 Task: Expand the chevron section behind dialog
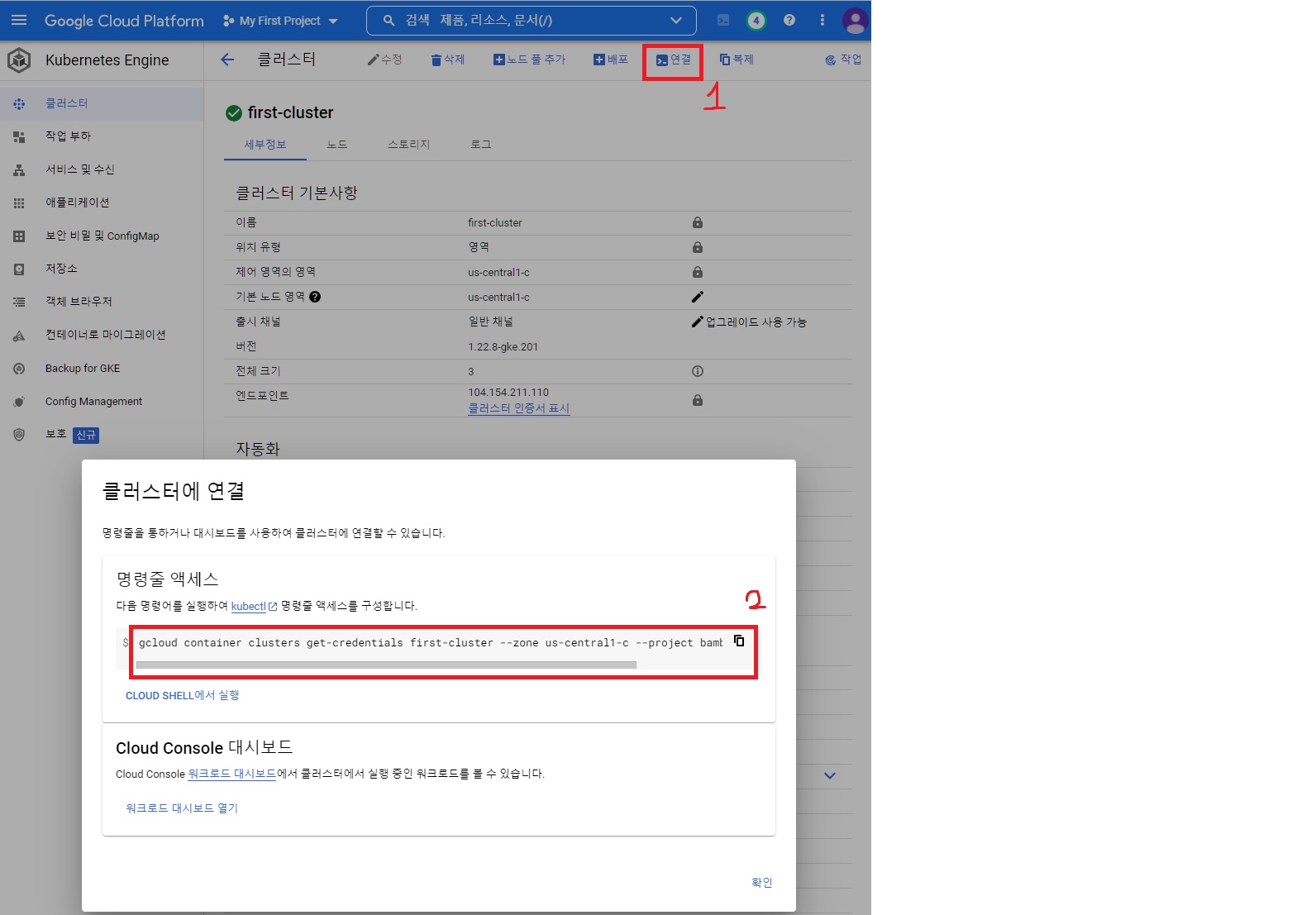830,775
